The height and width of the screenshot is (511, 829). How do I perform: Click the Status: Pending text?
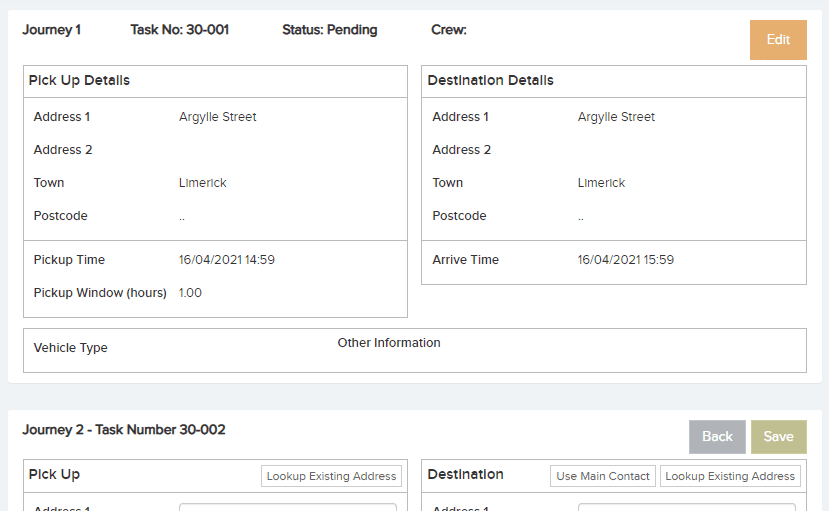click(x=329, y=30)
